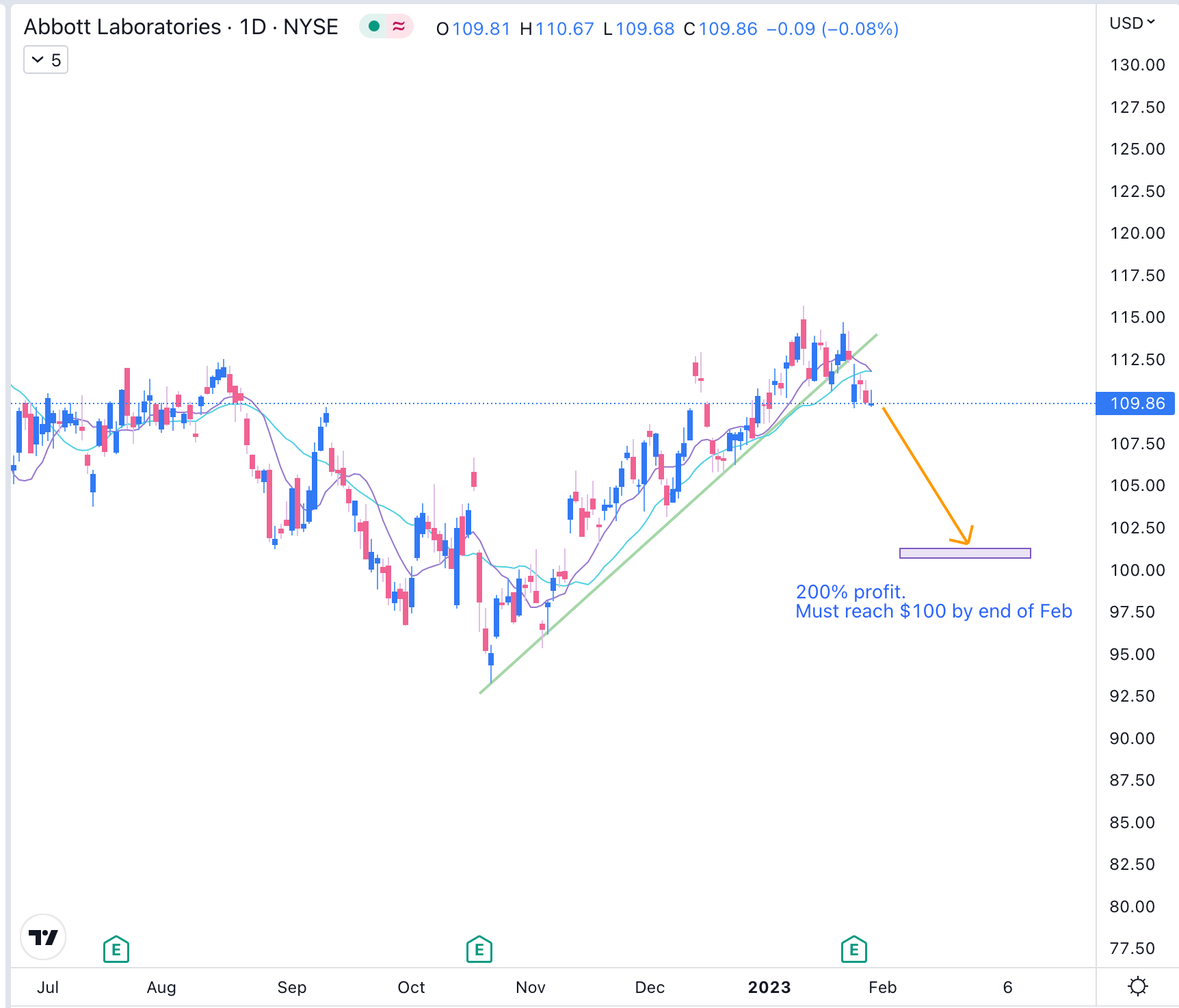Select the purple target price rectangle
Viewport: 1179px width, 1008px height.
coord(965,553)
